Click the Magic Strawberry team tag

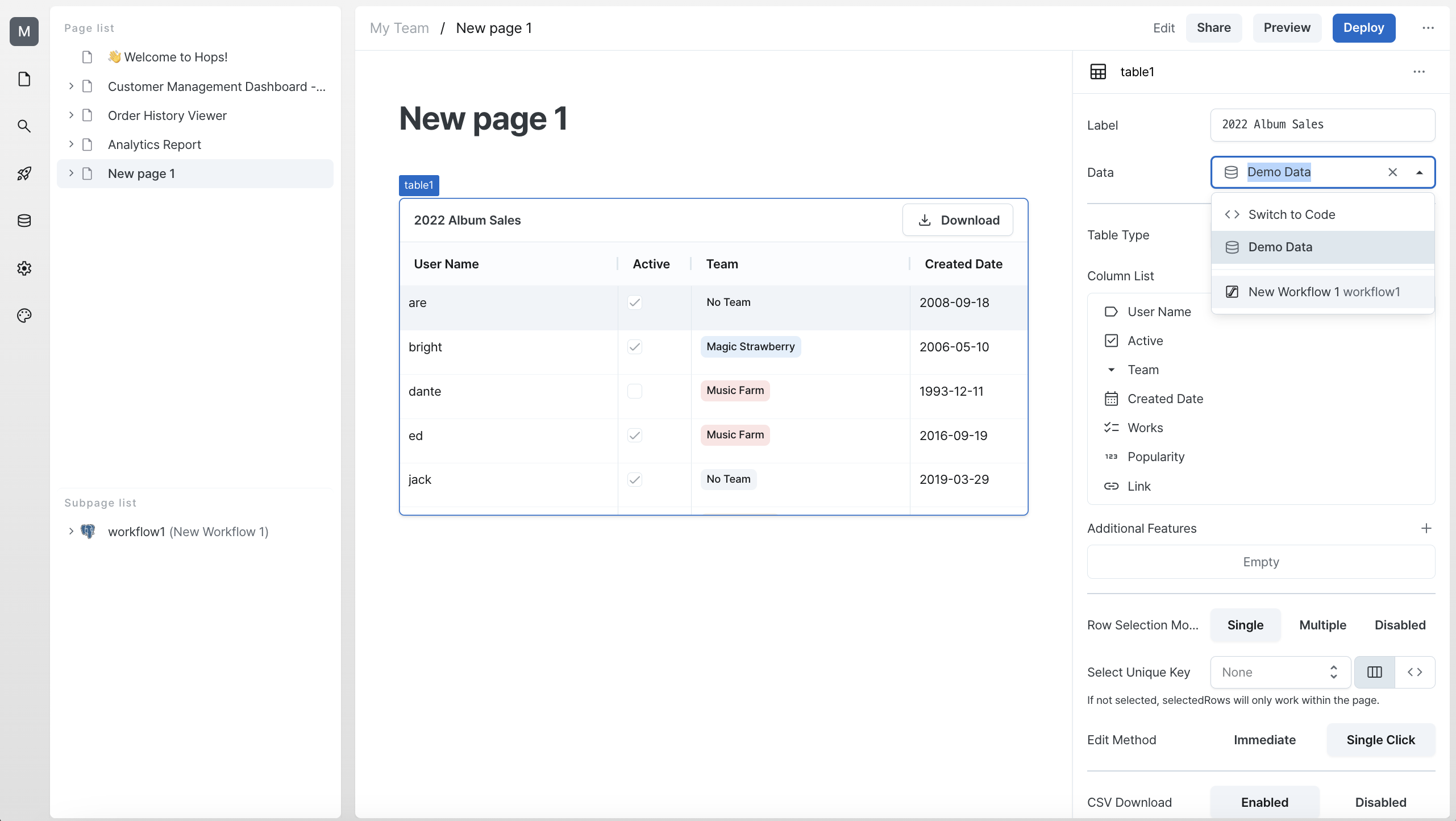pos(750,347)
